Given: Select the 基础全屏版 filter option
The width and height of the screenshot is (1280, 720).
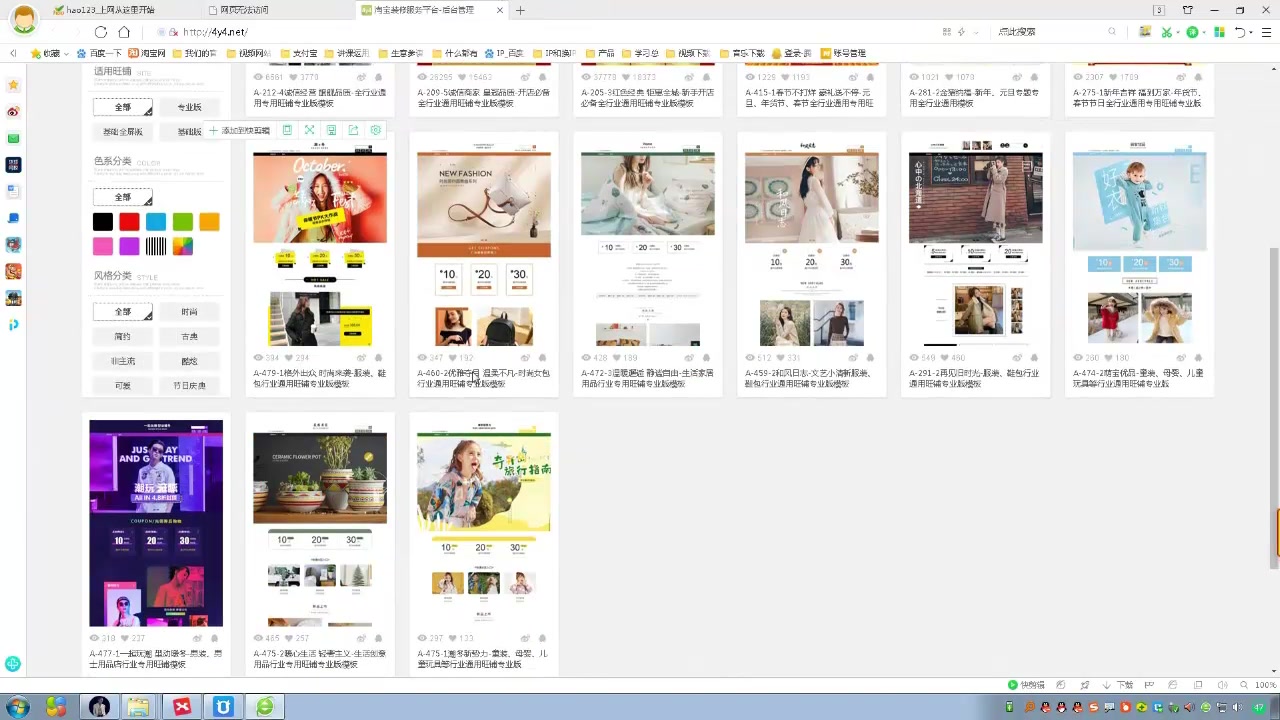Looking at the screenshot, I should [x=122, y=130].
